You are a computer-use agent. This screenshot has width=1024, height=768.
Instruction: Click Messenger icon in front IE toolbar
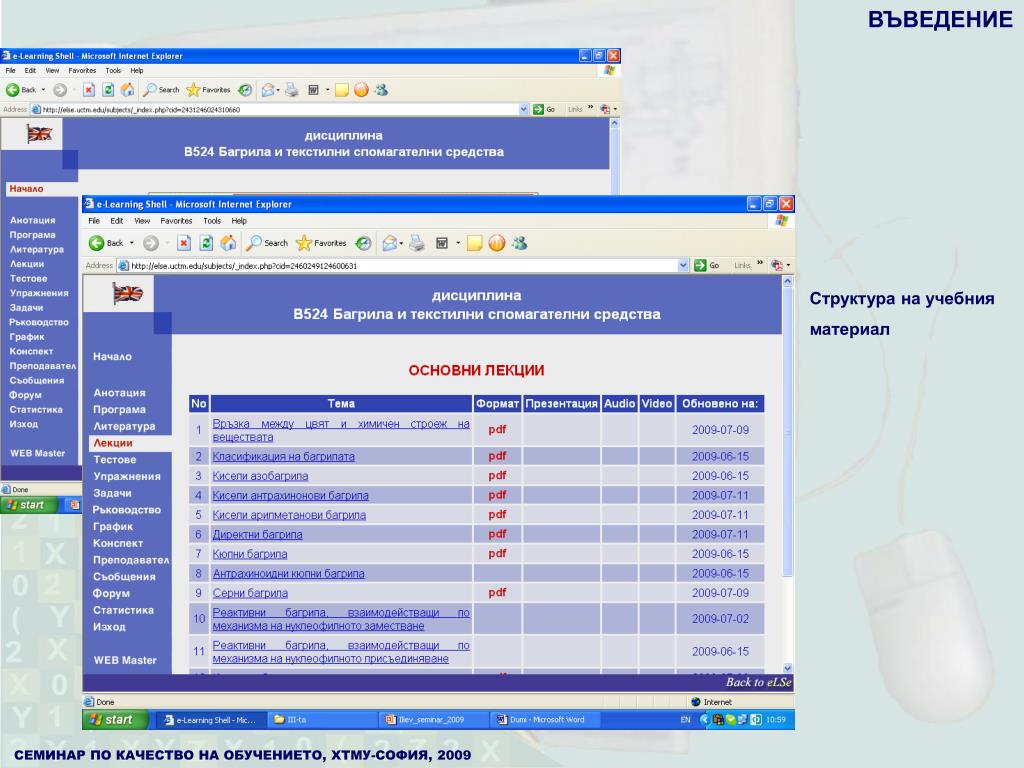tap(520, 243)
